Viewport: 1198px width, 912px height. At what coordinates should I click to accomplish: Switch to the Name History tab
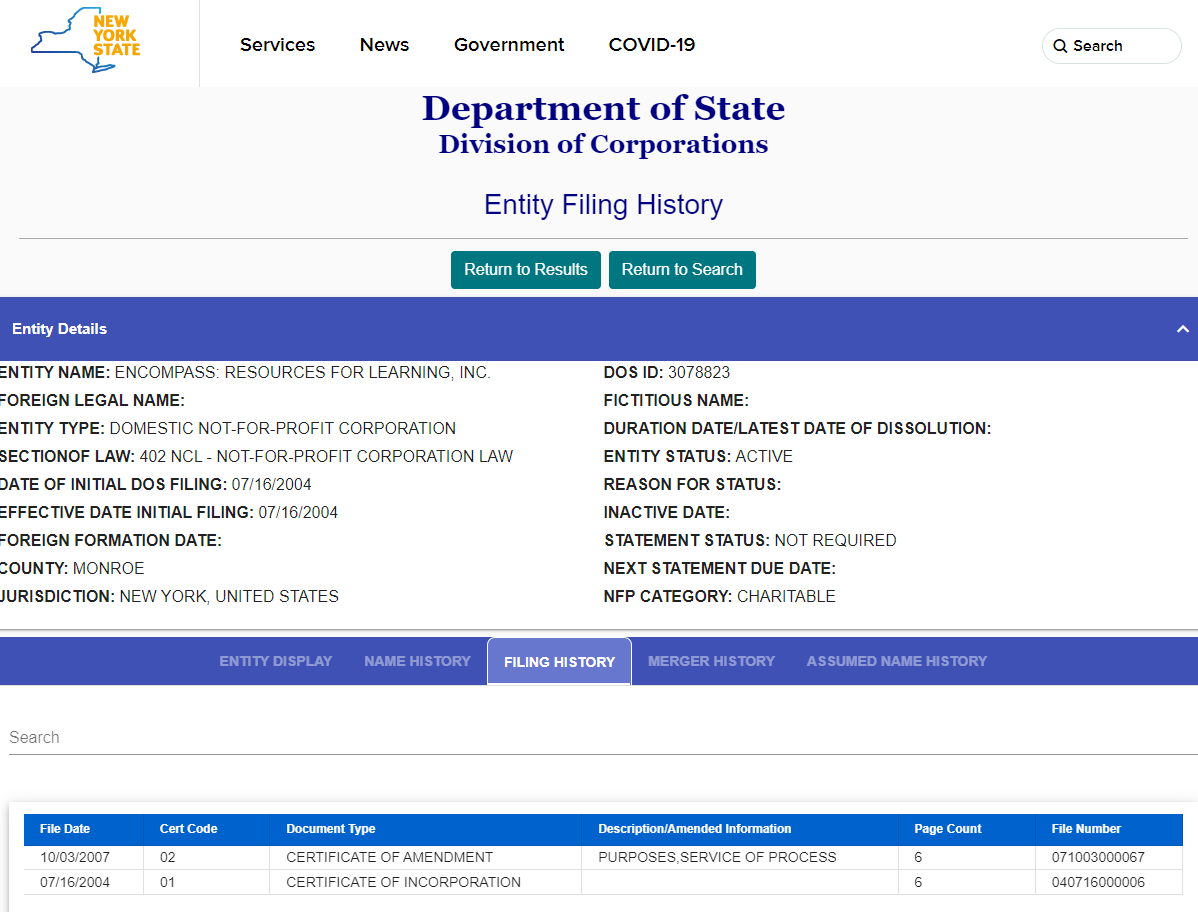tap(417, 661)
